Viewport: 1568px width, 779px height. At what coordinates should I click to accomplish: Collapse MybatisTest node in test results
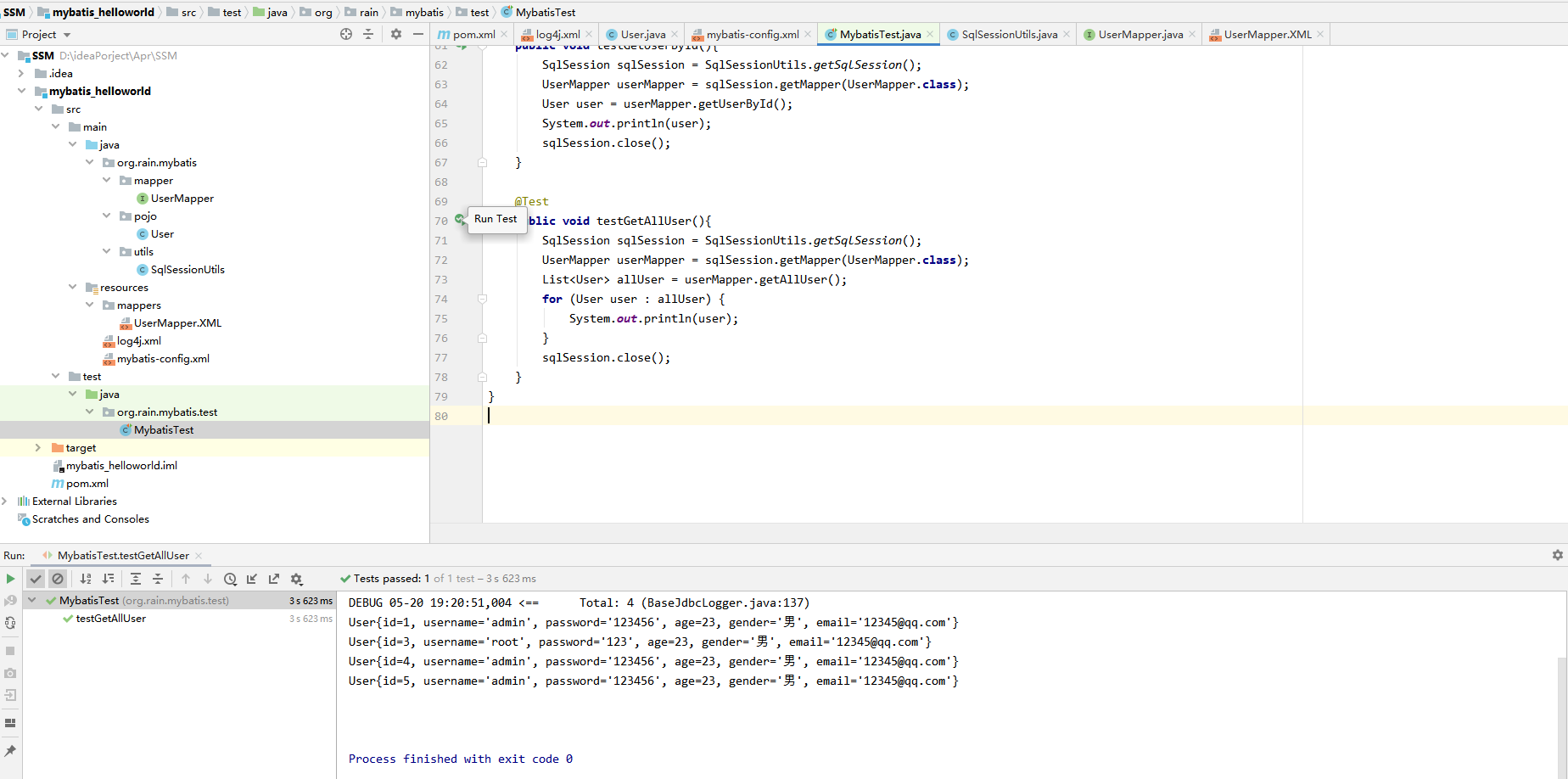(x=32, y=600)
